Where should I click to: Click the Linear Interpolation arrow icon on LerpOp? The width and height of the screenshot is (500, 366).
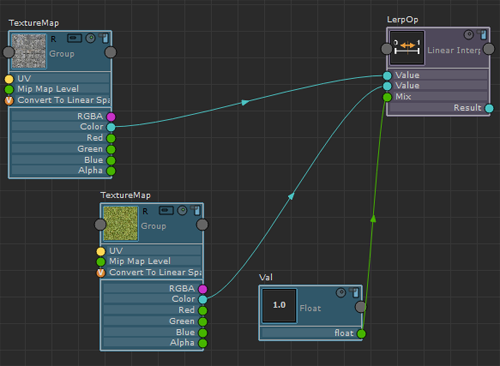407,48
